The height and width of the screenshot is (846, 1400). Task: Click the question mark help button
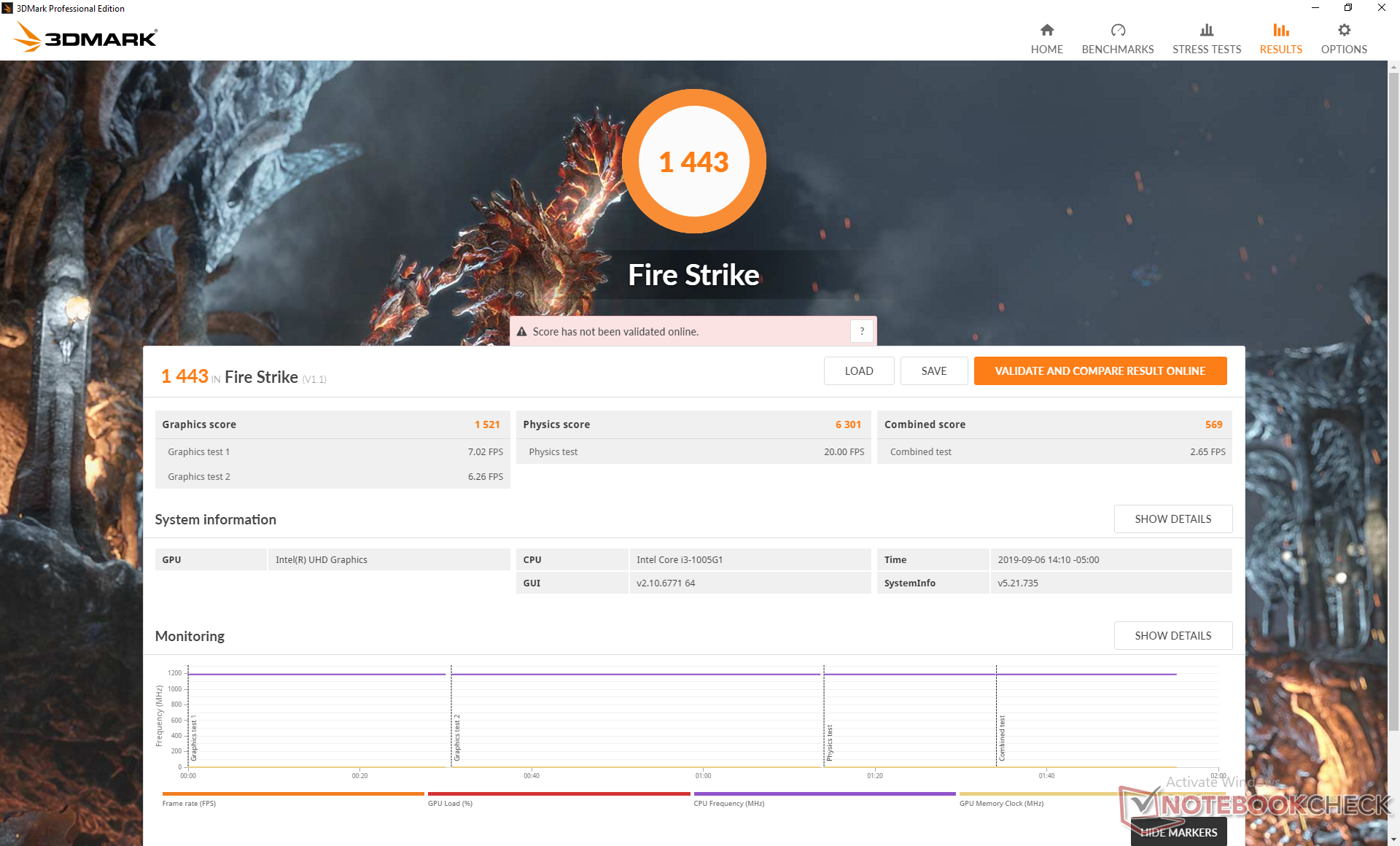tap(861, 331)
